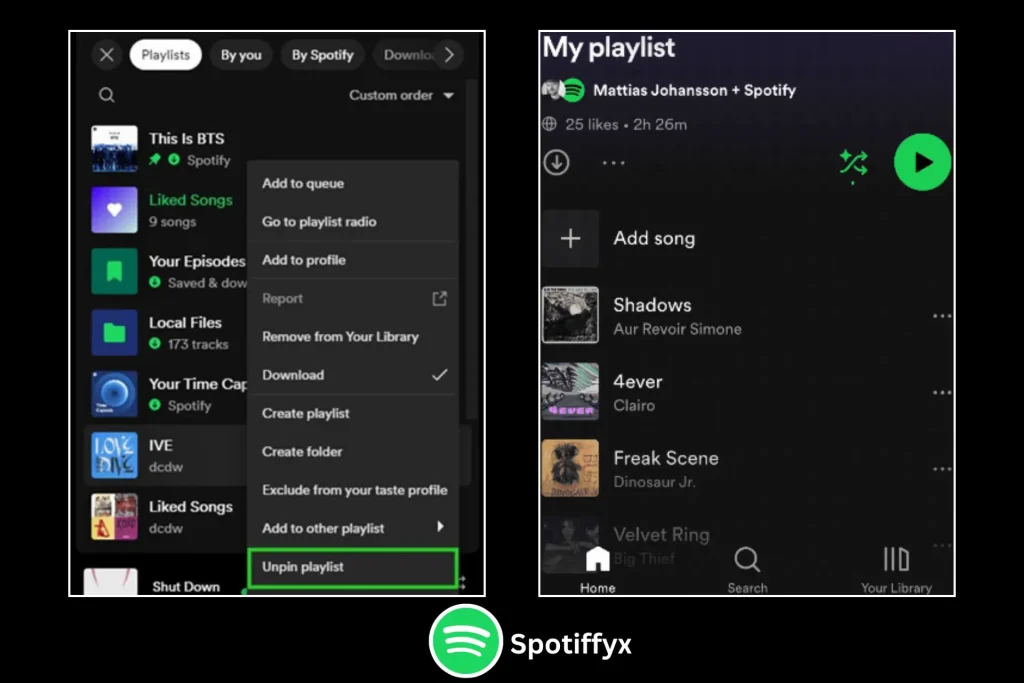Open Liked Songs by dcdw cover
Viewport: 1024px width, 683px height.
pos(114,516)
